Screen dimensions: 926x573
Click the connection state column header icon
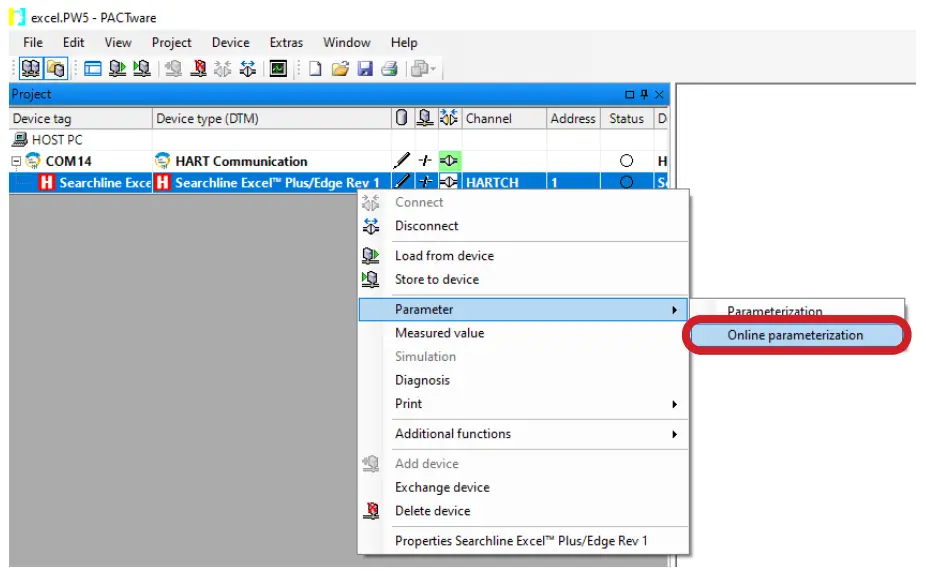pyautogui.click(x=449, y=118)
